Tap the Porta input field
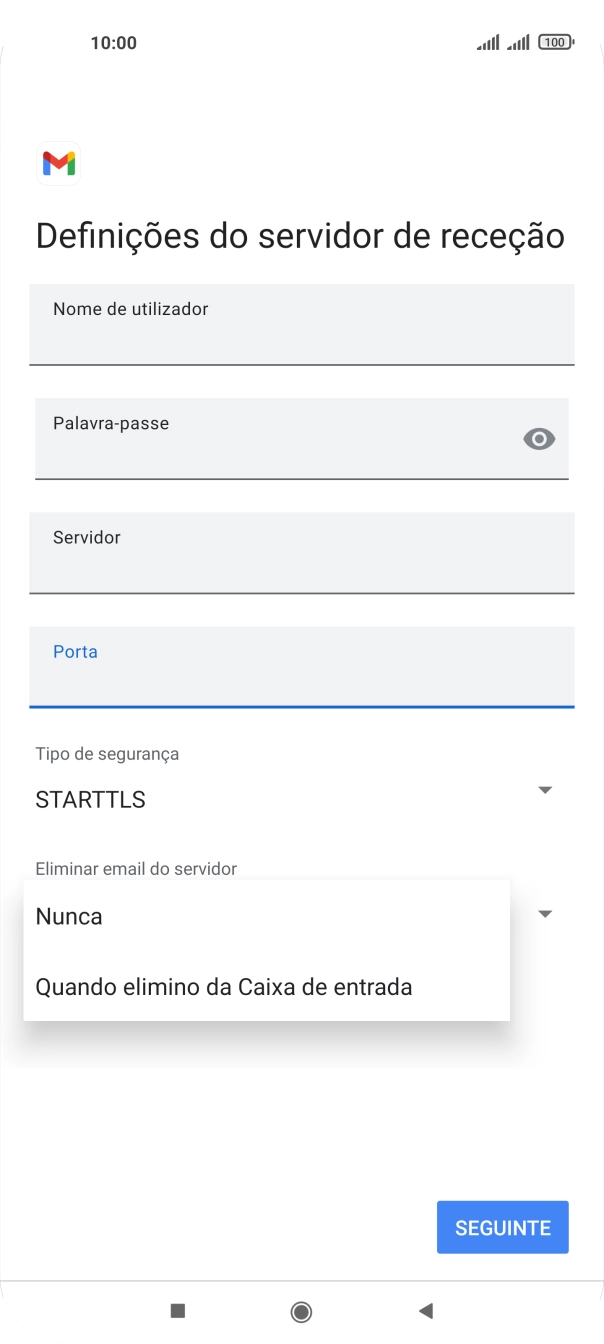 click(300, 668)
